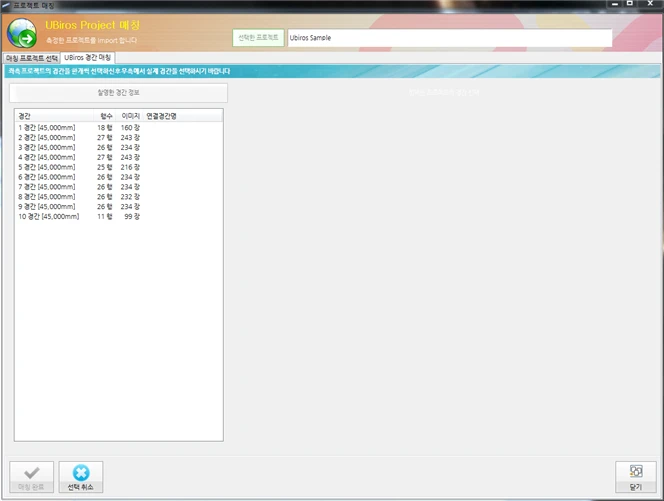Switch to the 매칭 프로젝트 선택 tab
This screenshot has height=501, width=664.
[32, 58]
